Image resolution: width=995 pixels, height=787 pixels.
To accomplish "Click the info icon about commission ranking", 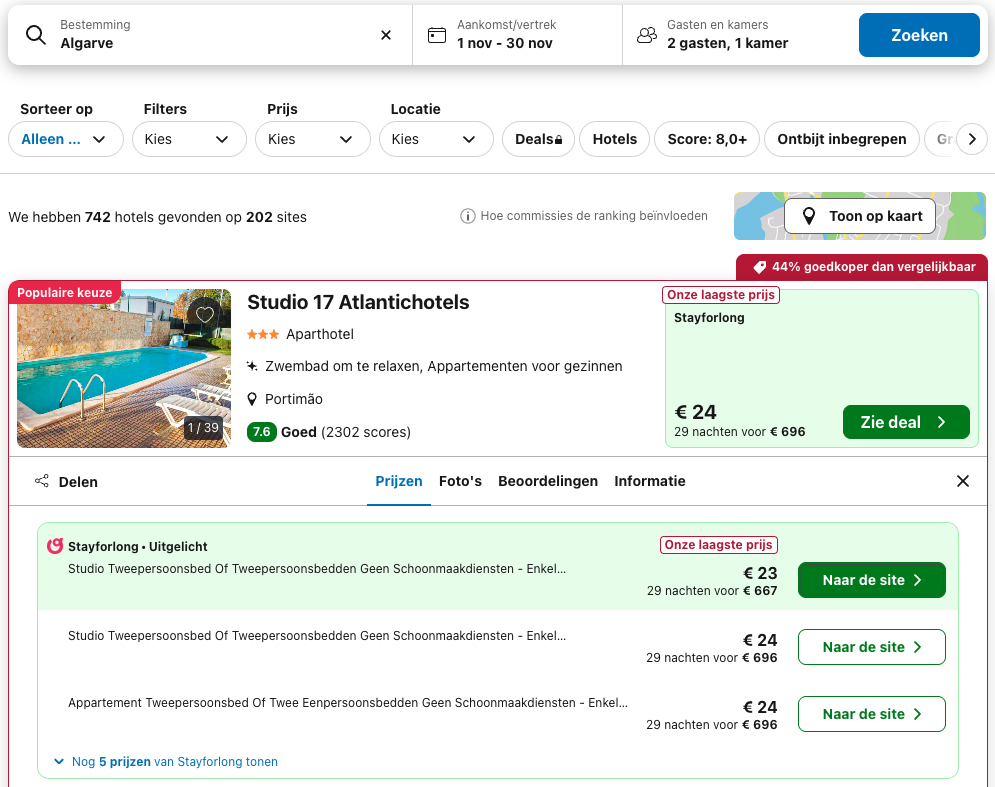I will click(x=467, y=216).
